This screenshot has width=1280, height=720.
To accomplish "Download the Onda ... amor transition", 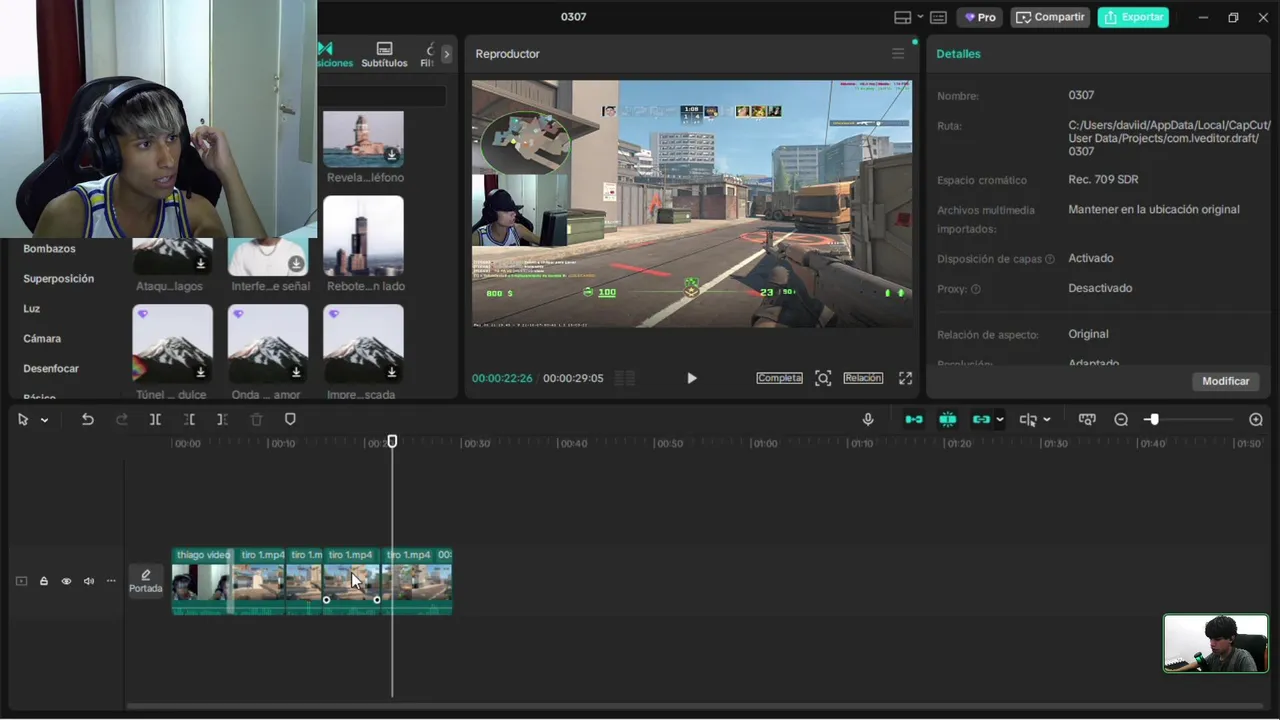I will point(296,372).
